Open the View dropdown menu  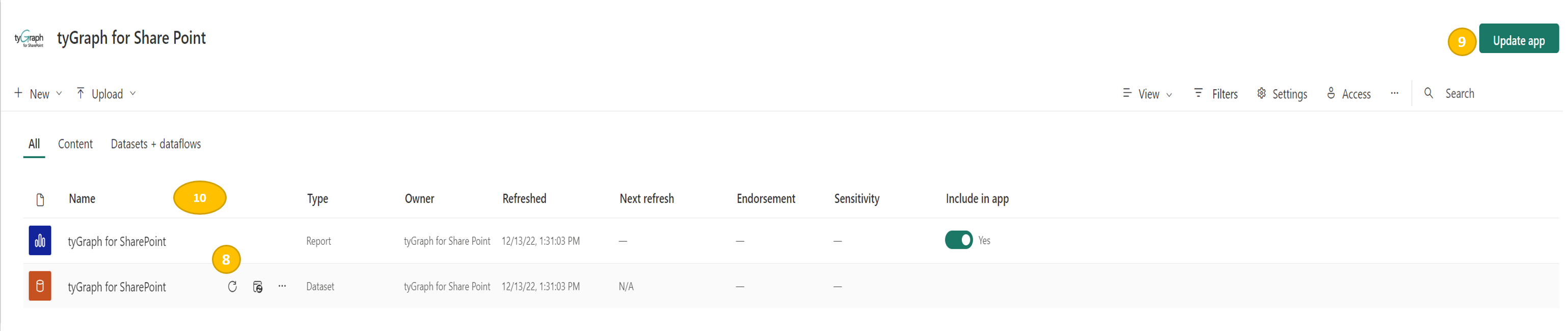pyautogui.click(x=1147, y=94)
